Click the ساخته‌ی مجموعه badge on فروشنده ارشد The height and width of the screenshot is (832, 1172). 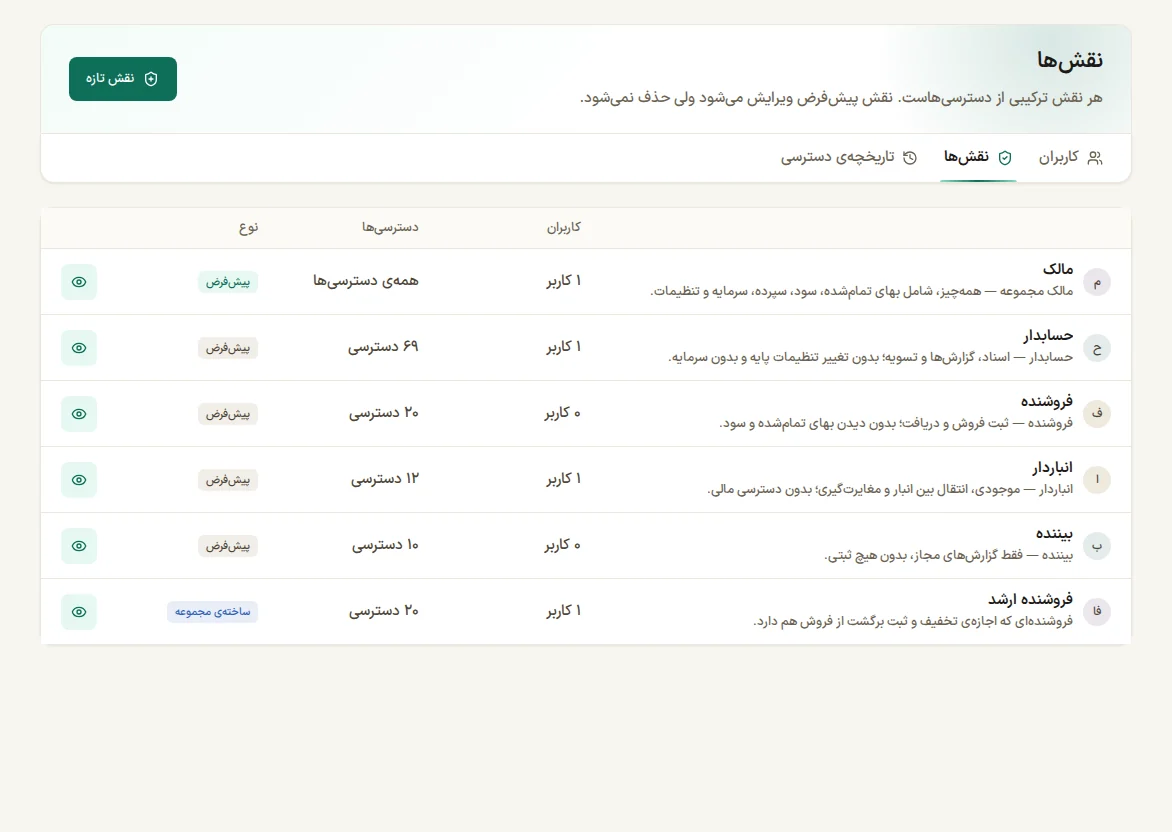point(212,611)
